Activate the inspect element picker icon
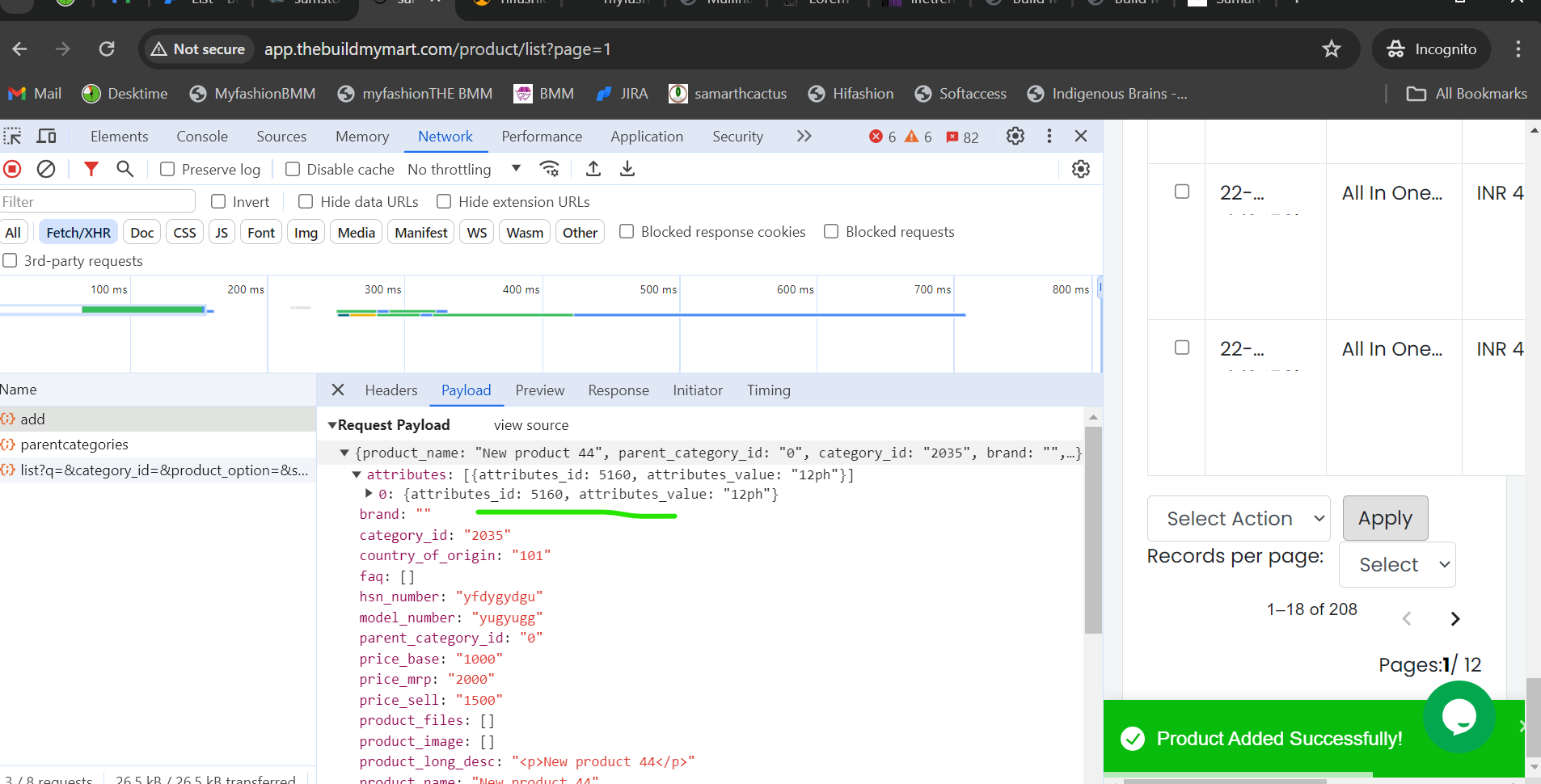This screenshot has height=784, width=1541. pyautogui.click(x=13, y=136)
